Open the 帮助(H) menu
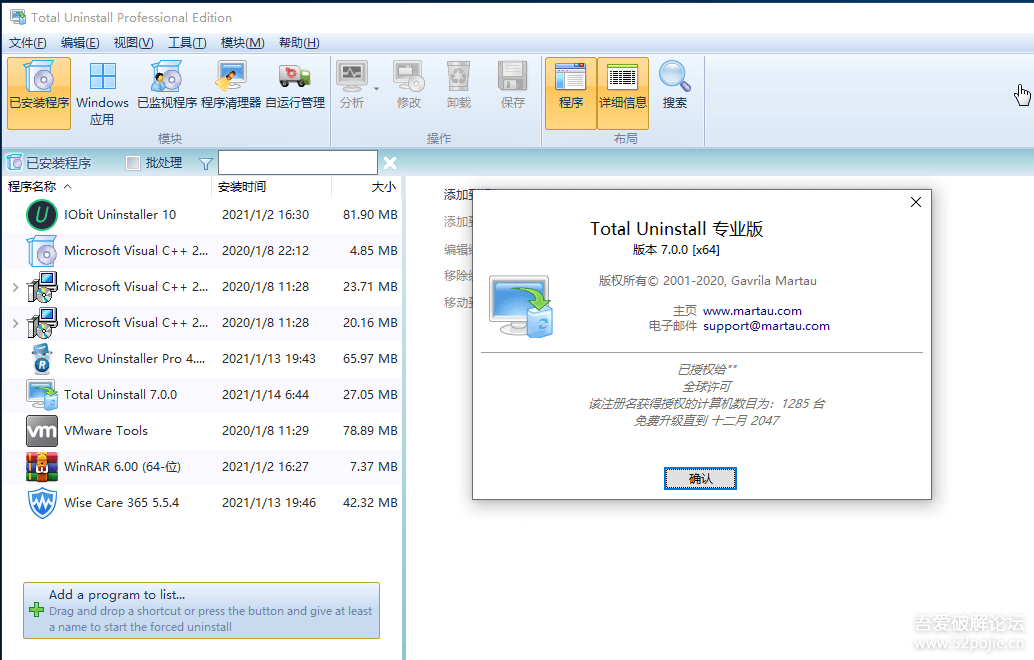1034x660 pixels. click(x=299, y=43)
